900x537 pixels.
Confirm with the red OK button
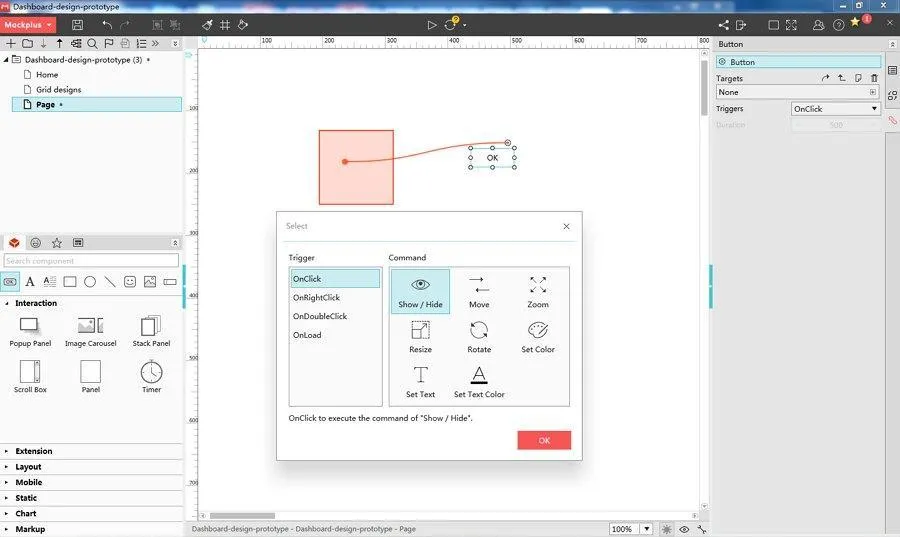coord(544,440)
